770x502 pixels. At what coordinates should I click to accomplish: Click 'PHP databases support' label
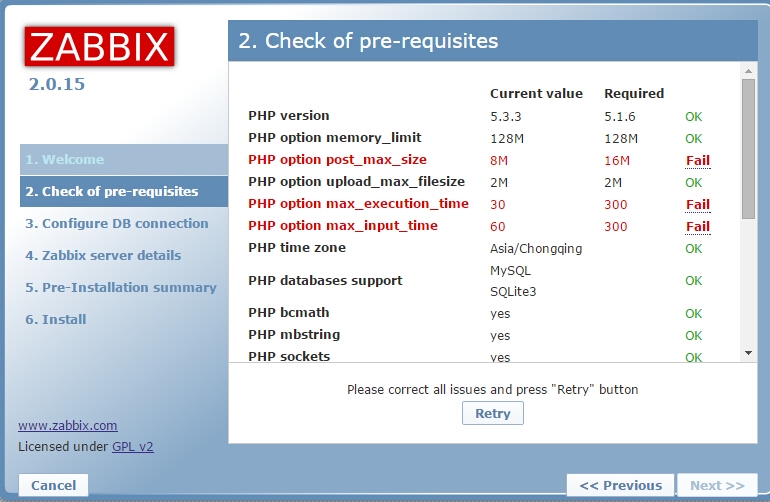tap(325, 280)
